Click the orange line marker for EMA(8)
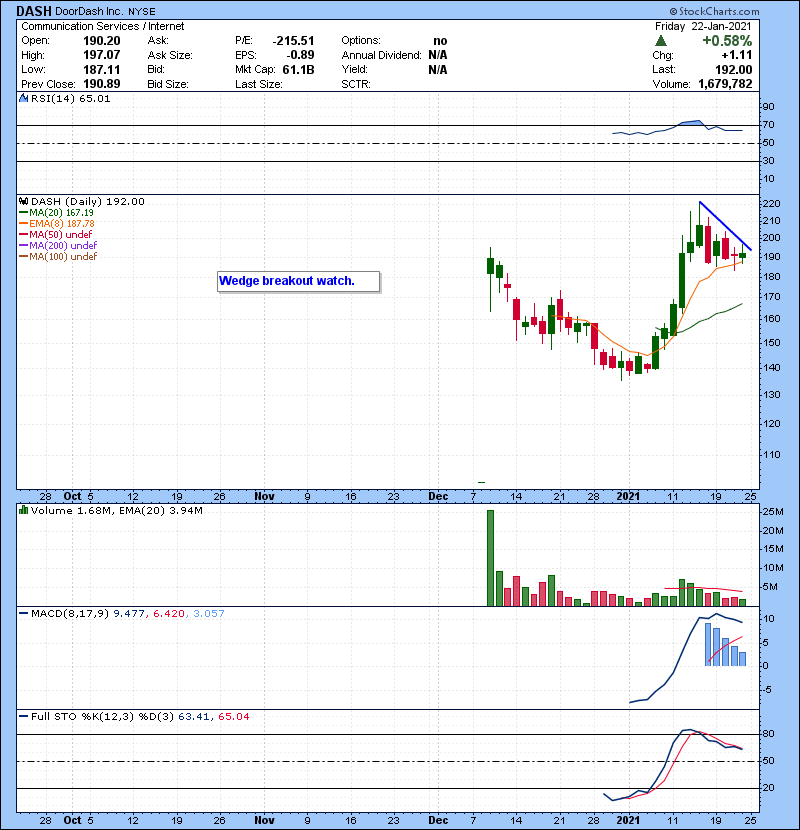Screen dimensions: 800x830 tap(23, 224)
